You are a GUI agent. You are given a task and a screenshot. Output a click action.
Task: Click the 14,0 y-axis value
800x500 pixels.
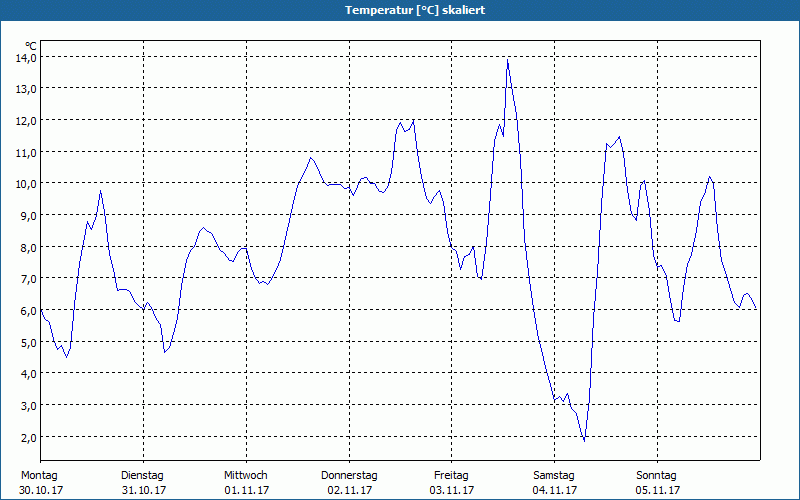26,58
